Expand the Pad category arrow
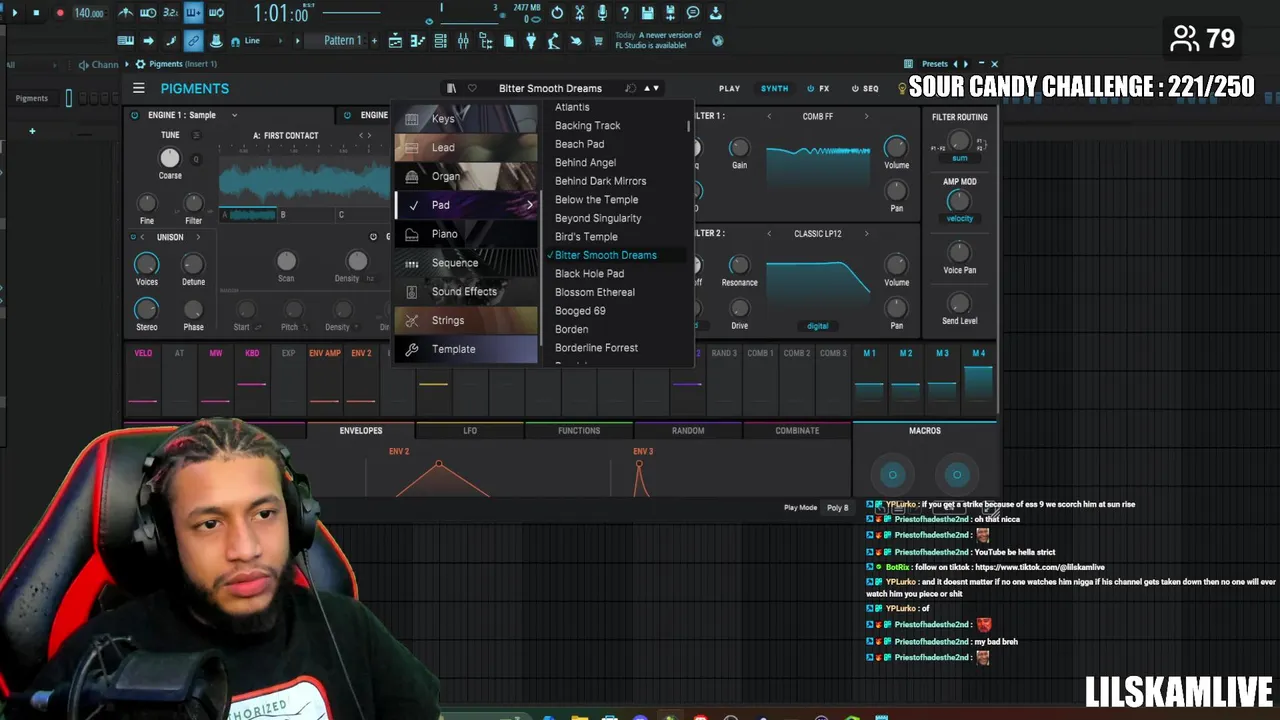 point(529,205)
